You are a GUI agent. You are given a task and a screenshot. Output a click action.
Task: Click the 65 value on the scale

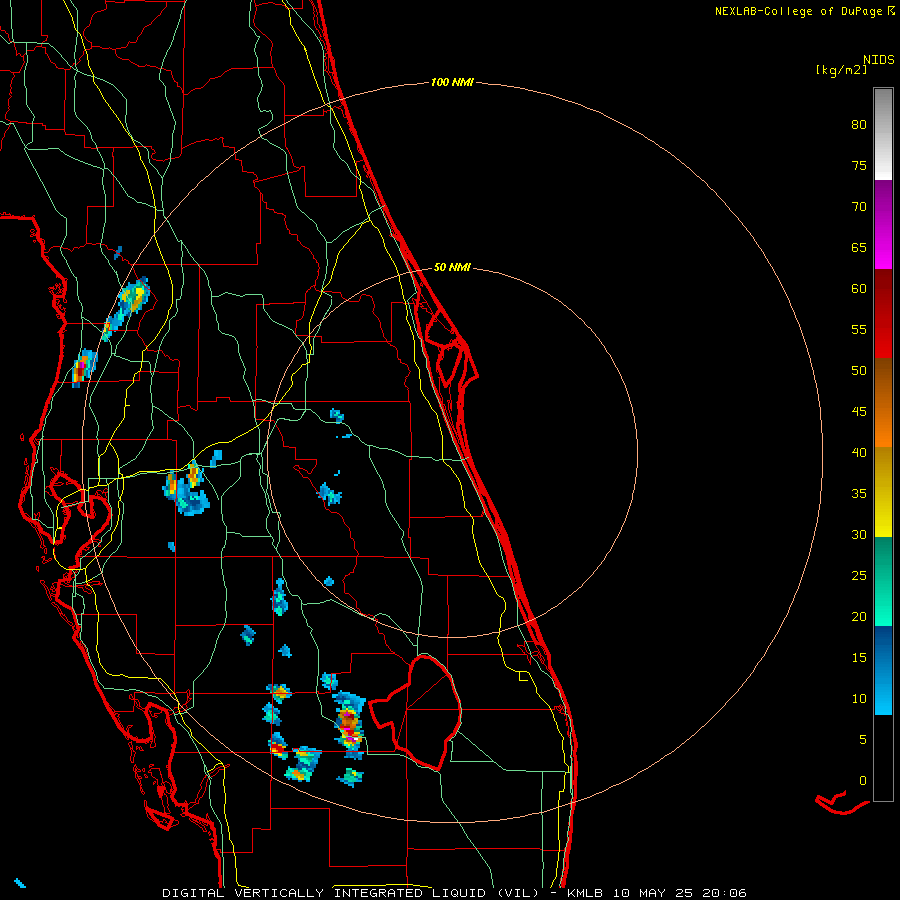859,247
